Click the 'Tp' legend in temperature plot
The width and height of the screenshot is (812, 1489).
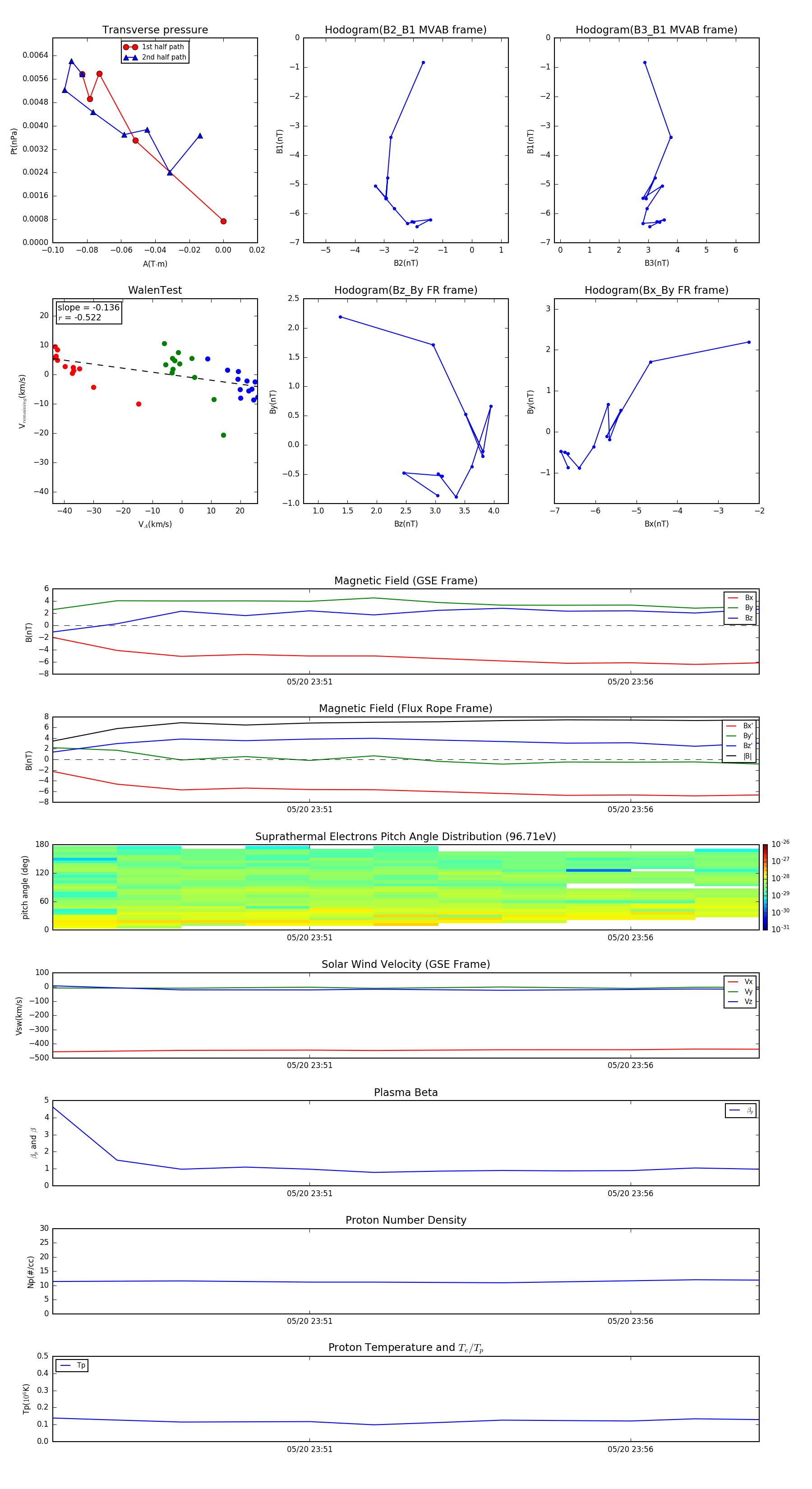click(x=72, y=1365)
